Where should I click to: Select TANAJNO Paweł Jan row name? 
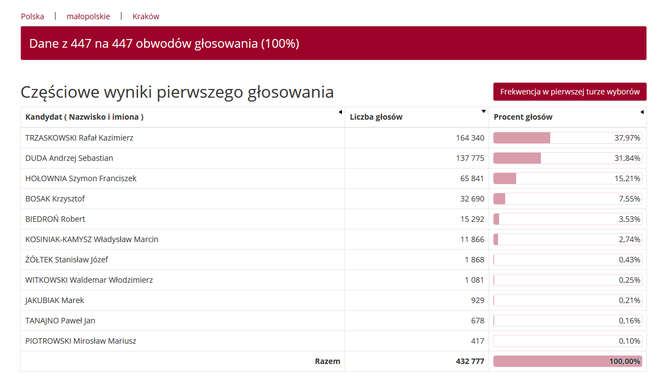[x=60, y=320]
